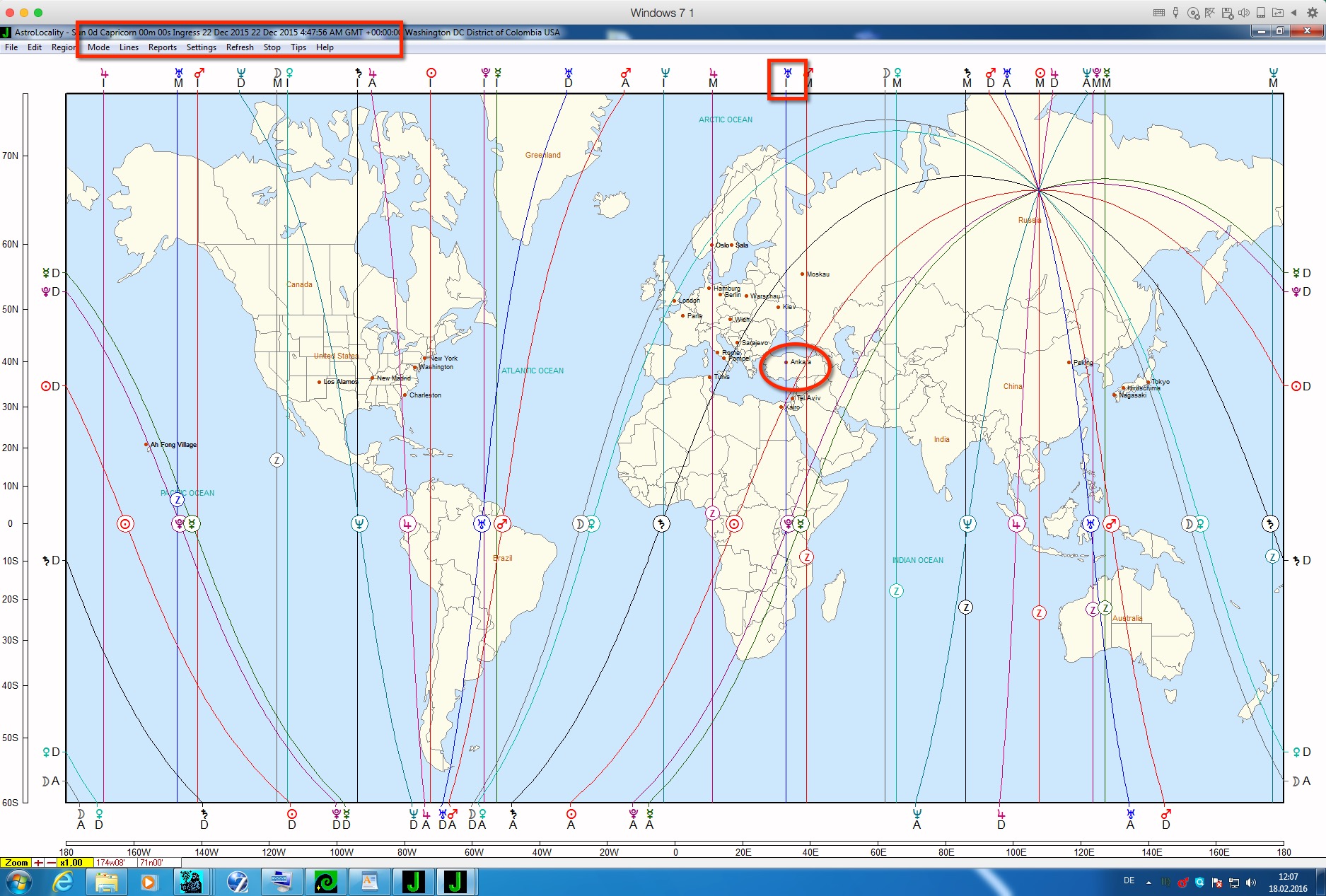This screenshot has width=1326, height=896.
Task: Click the Sun marker on the equator over Africa
Action: [x=734, y=524]
